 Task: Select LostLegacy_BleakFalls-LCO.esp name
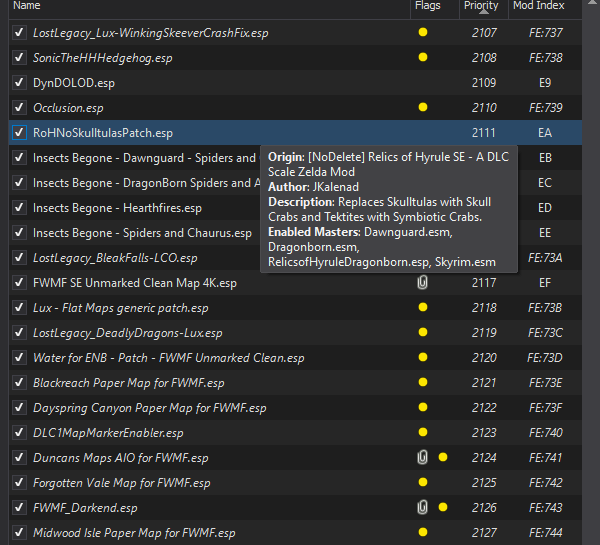[115, 258]
